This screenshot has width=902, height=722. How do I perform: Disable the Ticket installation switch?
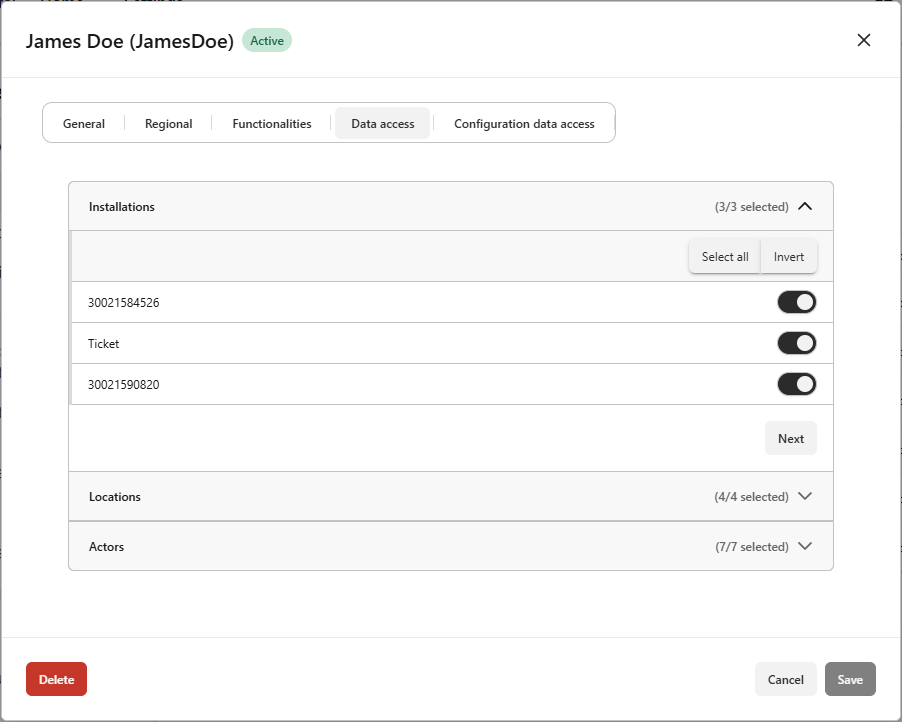pos(796,343)
